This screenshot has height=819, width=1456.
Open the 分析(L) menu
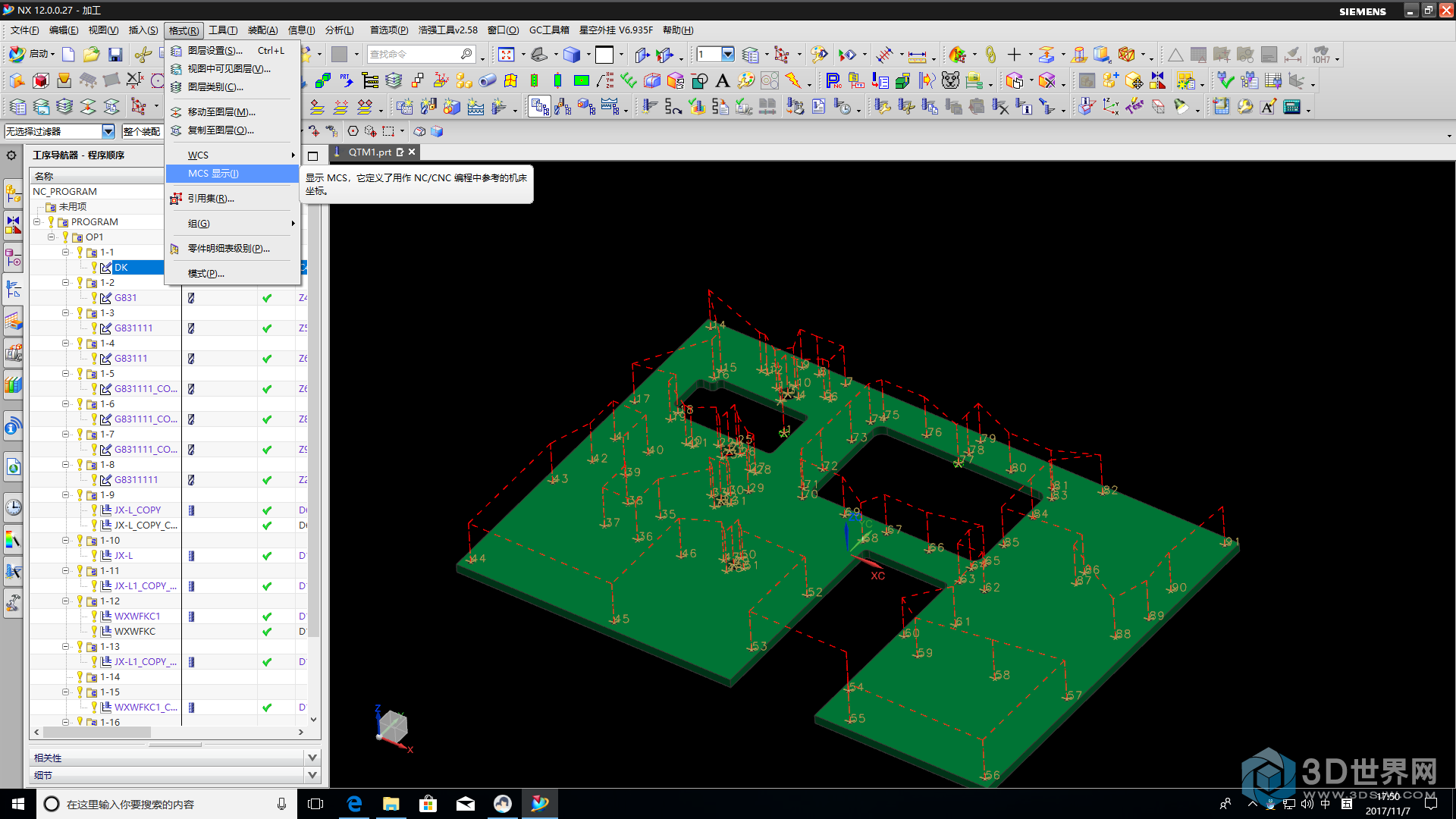coord(339,30)
